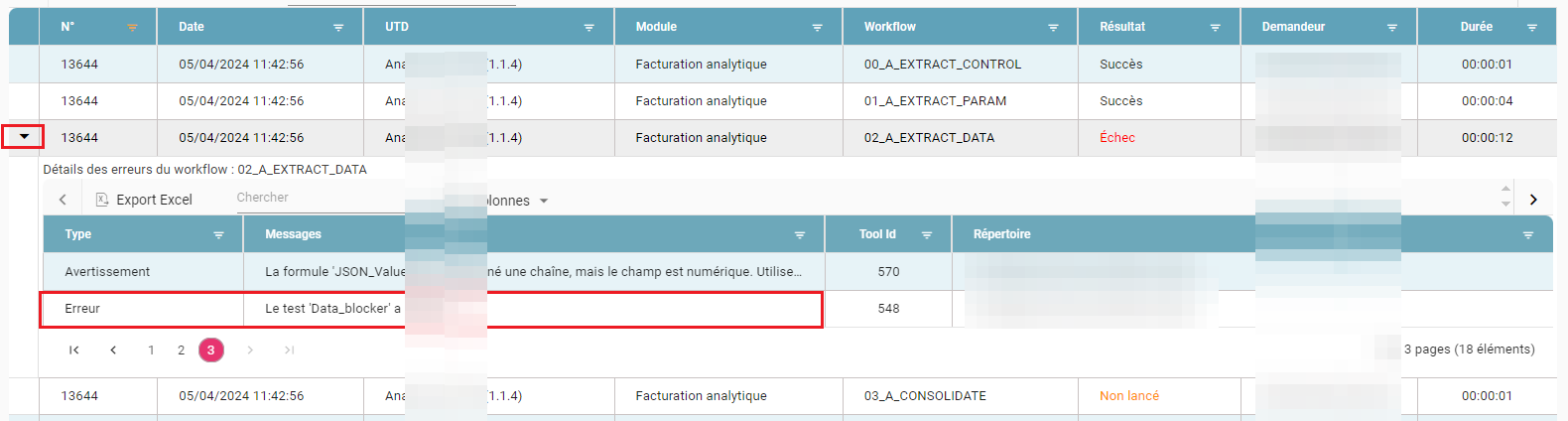Open the Module column filter
Viewport: 1568px width, 421px height.
[817, 28]
